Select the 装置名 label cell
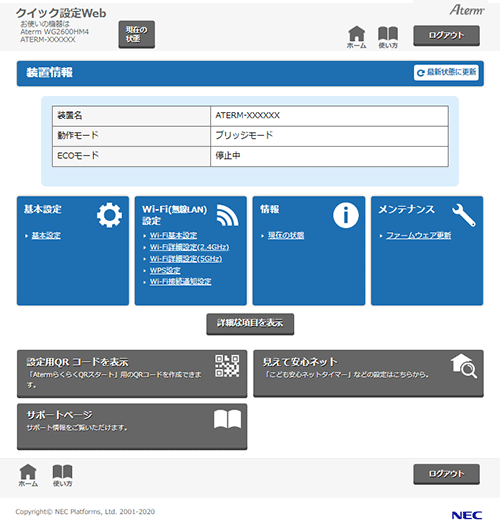The height and width of the screenshot is (526, 500). [131, 116]
